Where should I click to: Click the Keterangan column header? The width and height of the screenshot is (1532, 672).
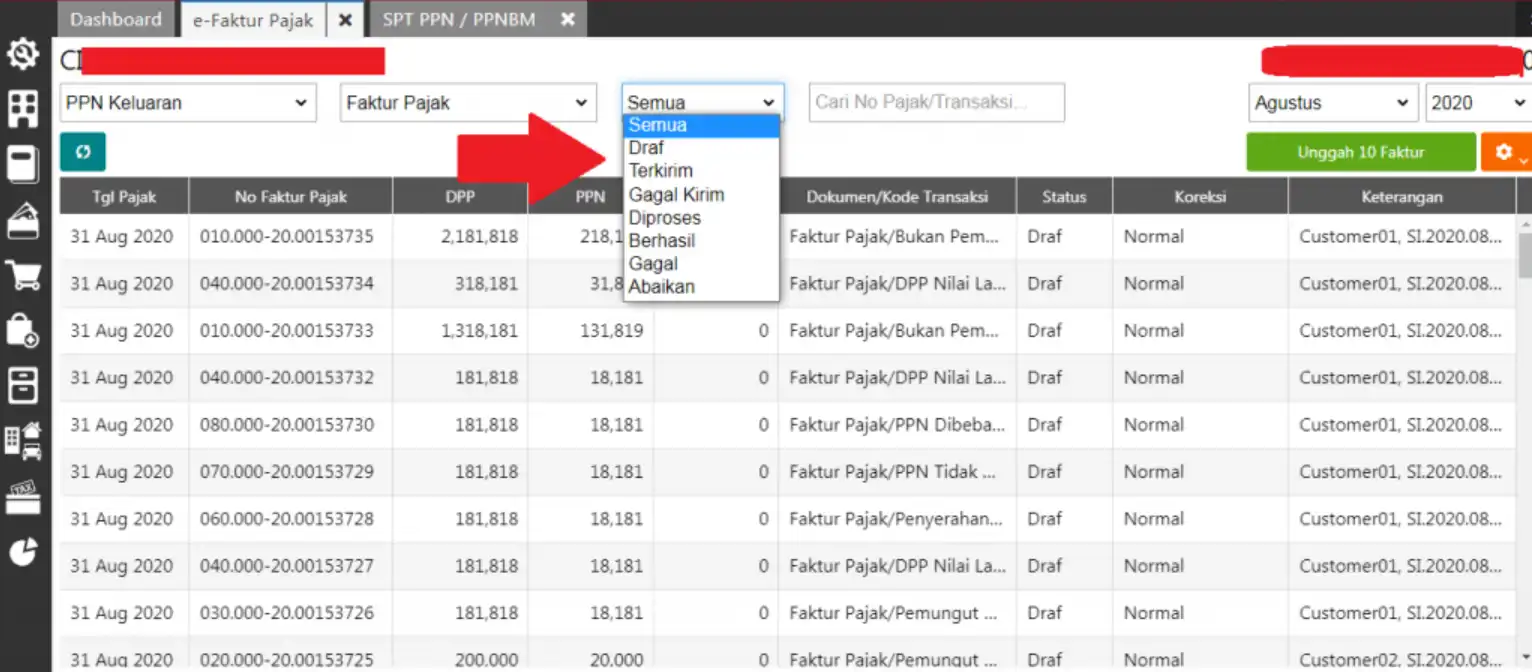click(x=1402, y=197)
